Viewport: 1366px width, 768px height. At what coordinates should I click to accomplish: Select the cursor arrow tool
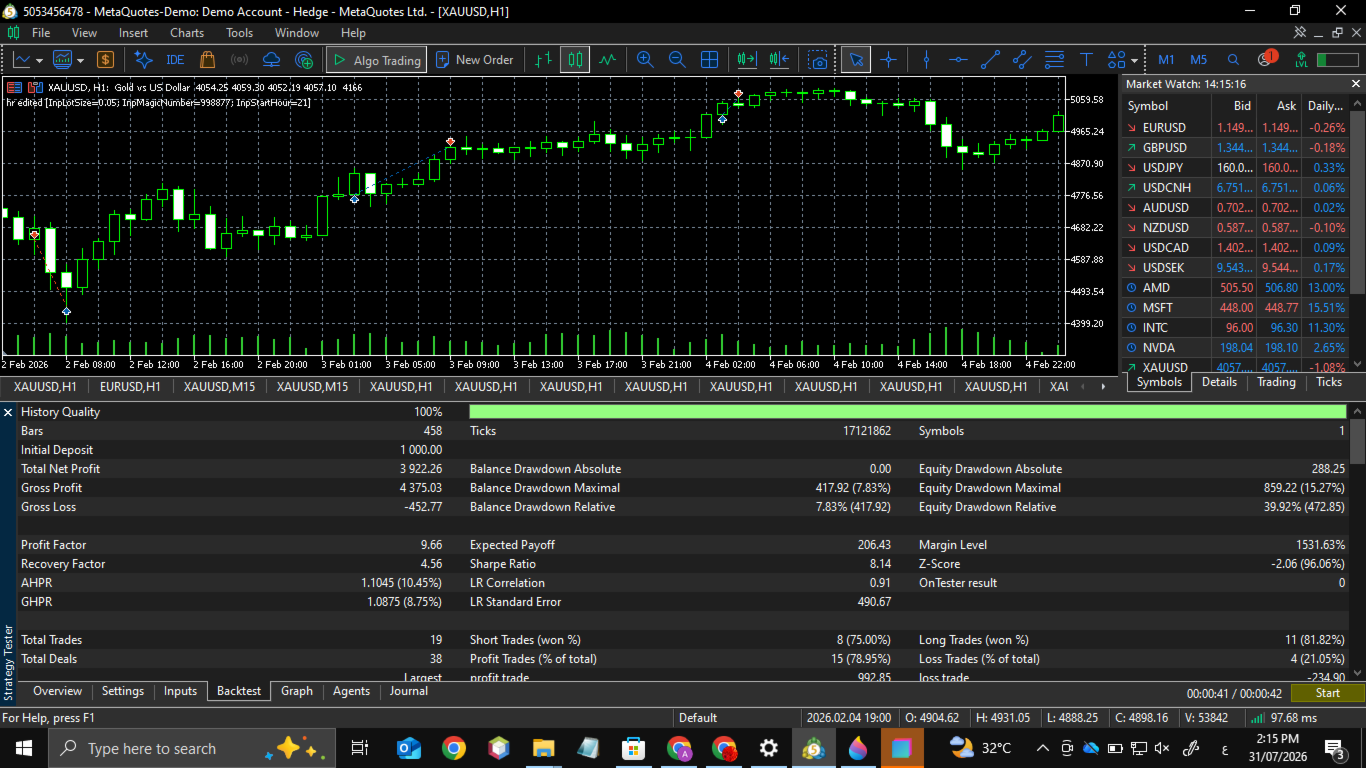pos(855,60)
